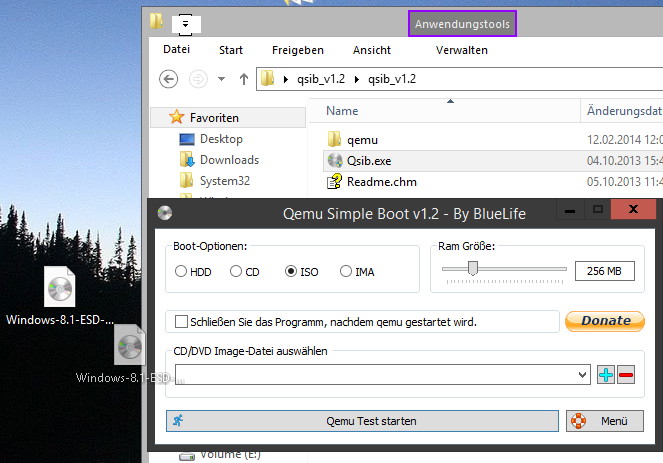
Task: Click Desktop in the navigation pane
Action: click(221, 139)
